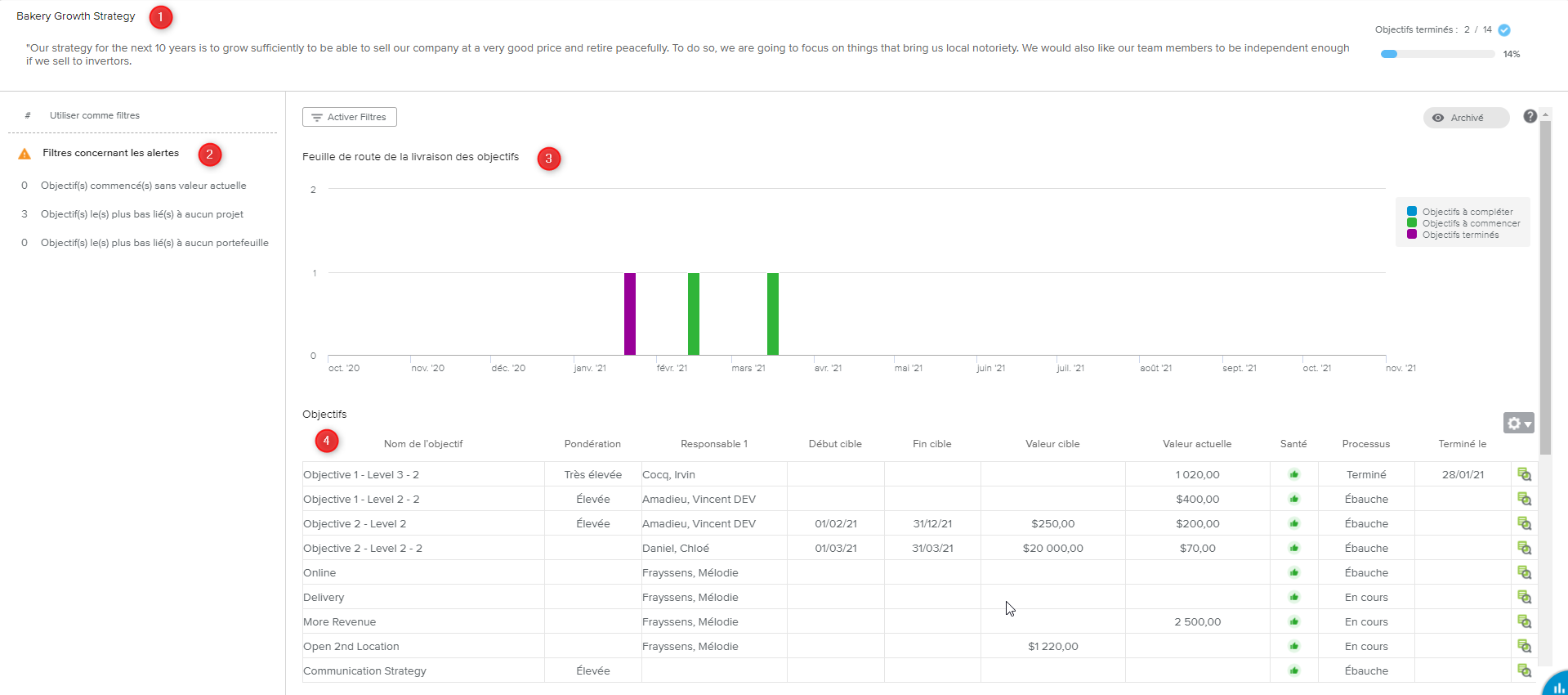Open details icon for Delivery row
The height and width of the screenshot is (695, 1568).
pyautogui.click(x=1524, y=597)
